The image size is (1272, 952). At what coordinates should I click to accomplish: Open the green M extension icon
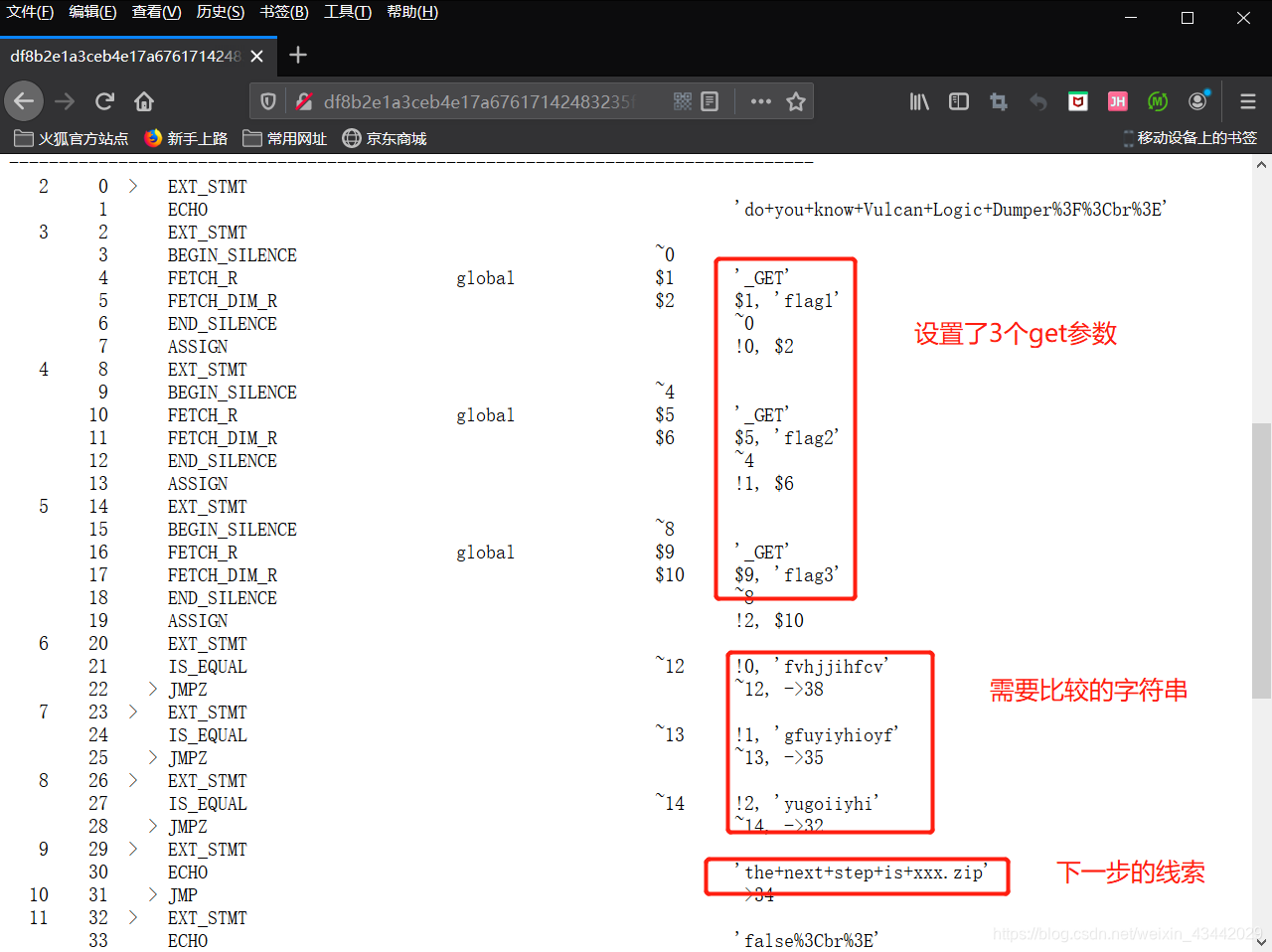[x=1158, y=101]
